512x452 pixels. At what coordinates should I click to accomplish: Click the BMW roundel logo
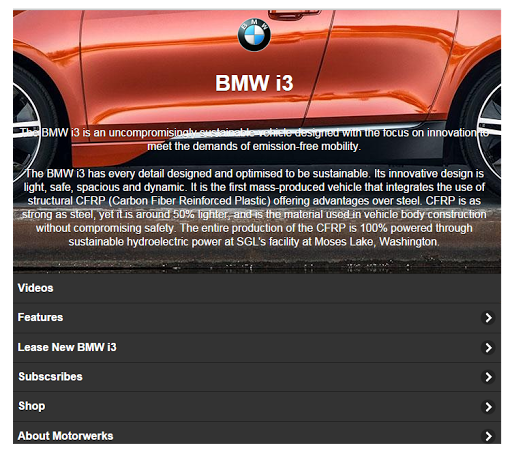[x=254, y=35]
